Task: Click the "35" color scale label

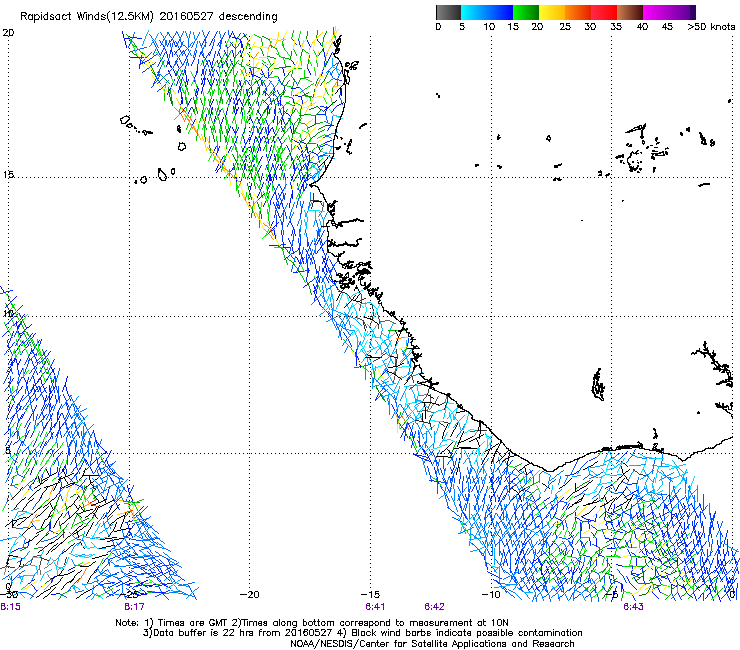Action: [616, 27]
